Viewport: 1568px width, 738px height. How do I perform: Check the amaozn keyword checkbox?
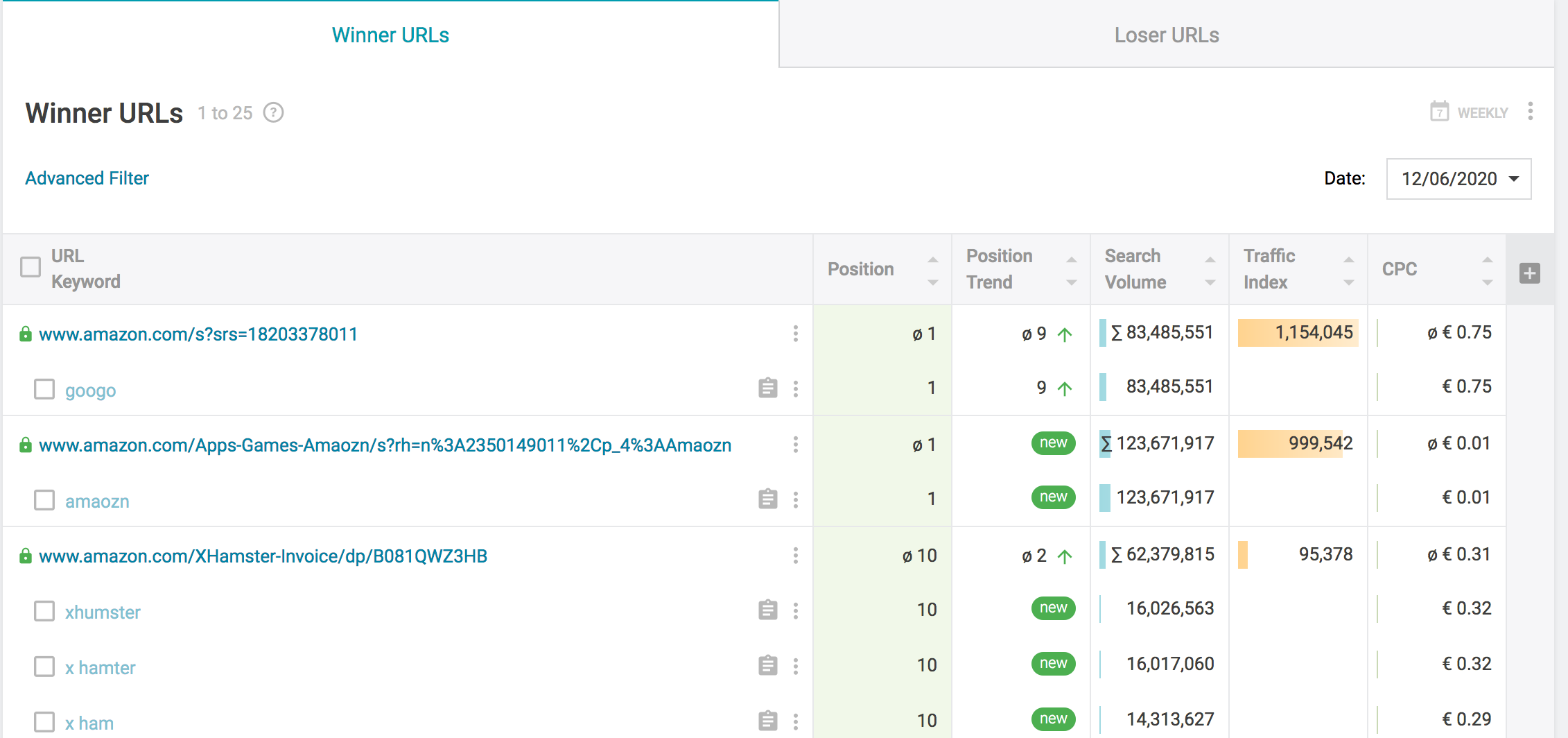[x=44, y=500]
